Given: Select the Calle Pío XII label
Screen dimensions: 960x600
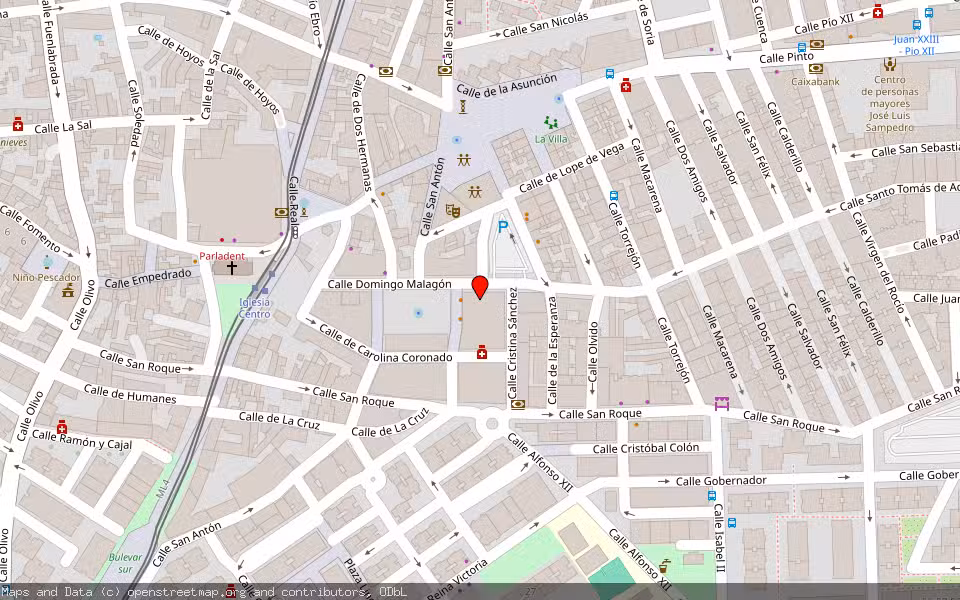Looking at the screenshot, I should 824,24.
